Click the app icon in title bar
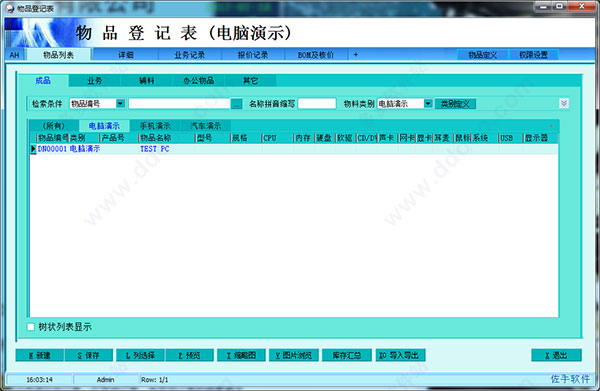Image resolution: width=600 pixels, height=391 pixels. [10, 8]
